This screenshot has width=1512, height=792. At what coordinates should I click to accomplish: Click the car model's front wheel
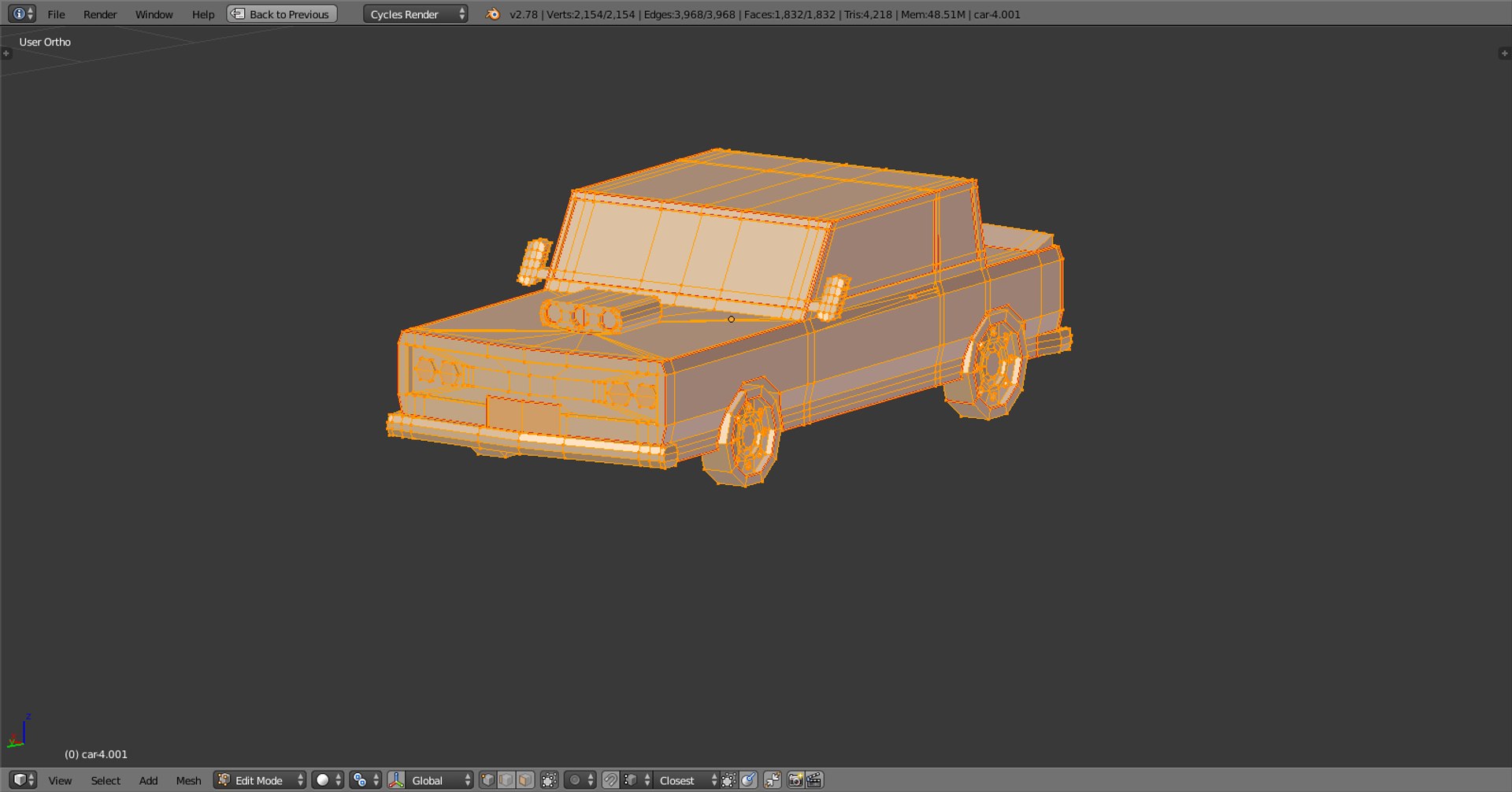tap(744, 433)
